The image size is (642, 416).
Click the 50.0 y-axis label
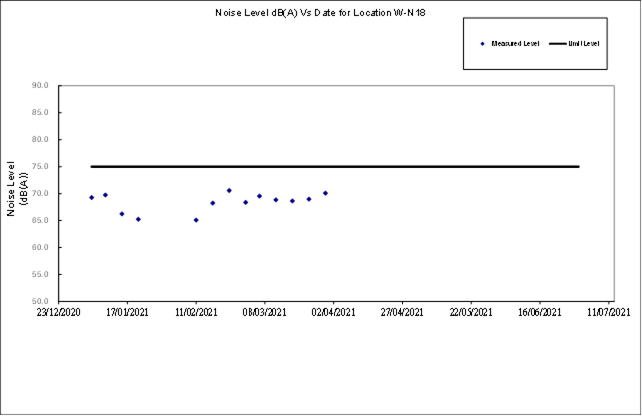pos(41,301)
